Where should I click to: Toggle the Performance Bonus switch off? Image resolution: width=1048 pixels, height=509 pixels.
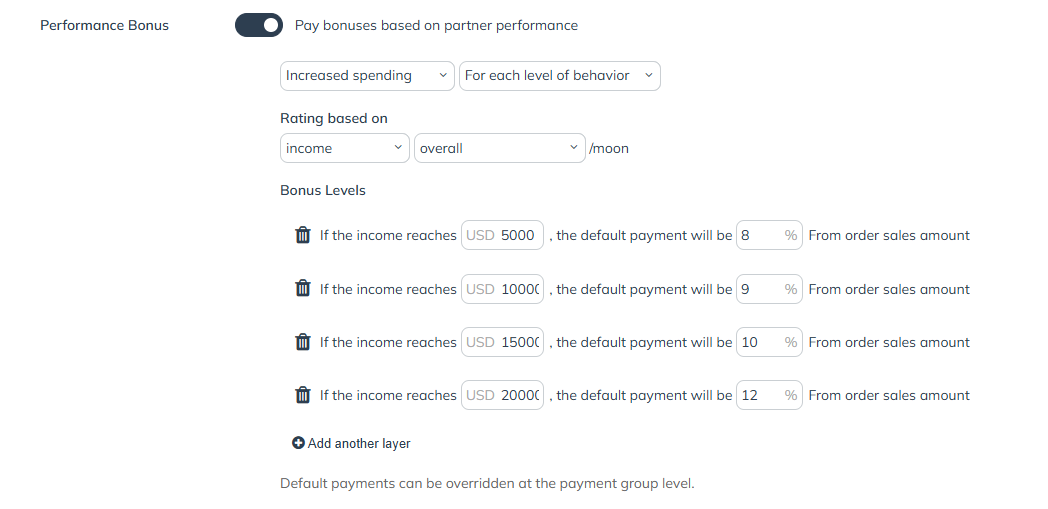click(x=259, y=25)
